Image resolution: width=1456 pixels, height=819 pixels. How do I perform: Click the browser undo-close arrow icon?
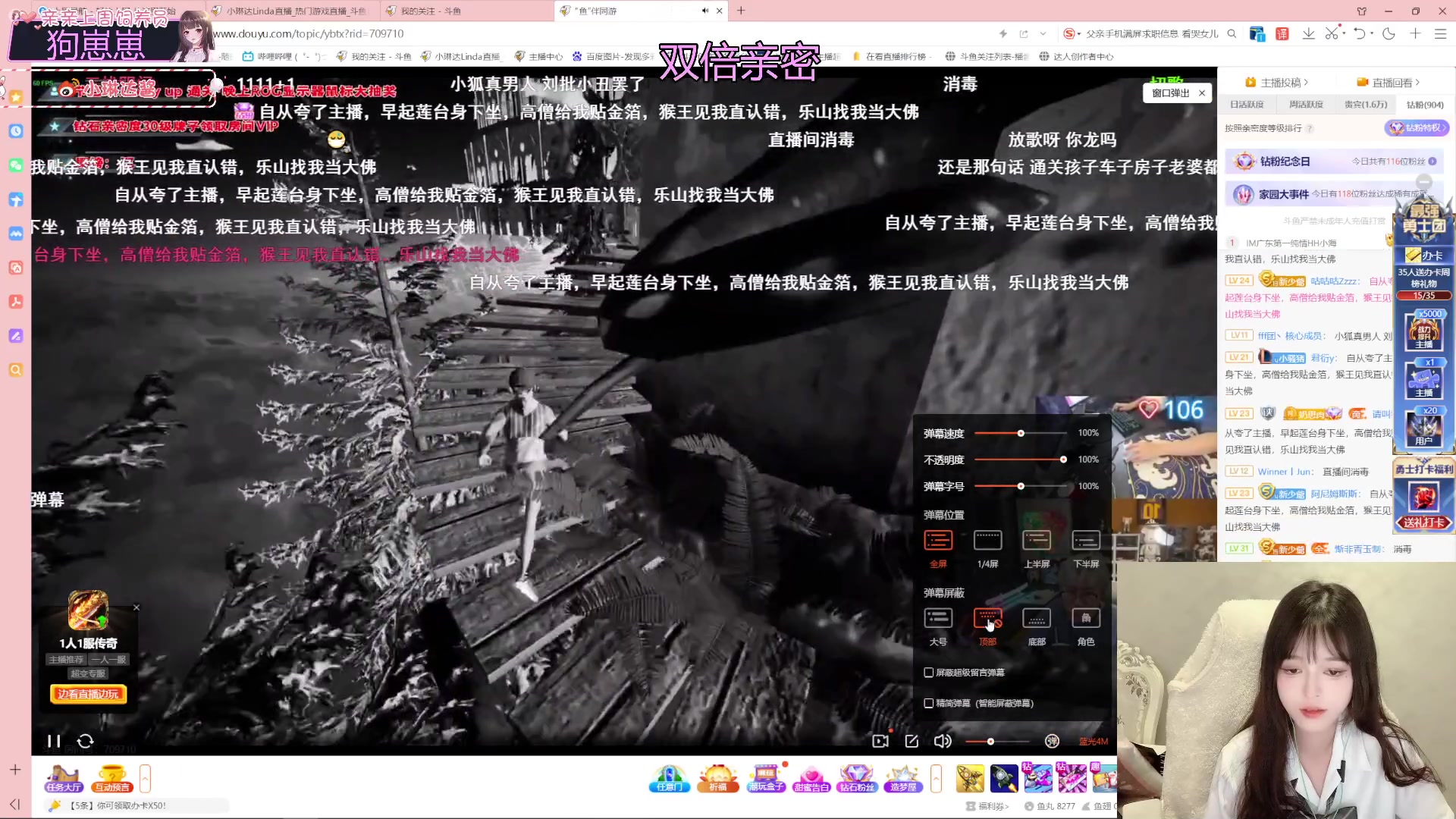point(1360,33)
